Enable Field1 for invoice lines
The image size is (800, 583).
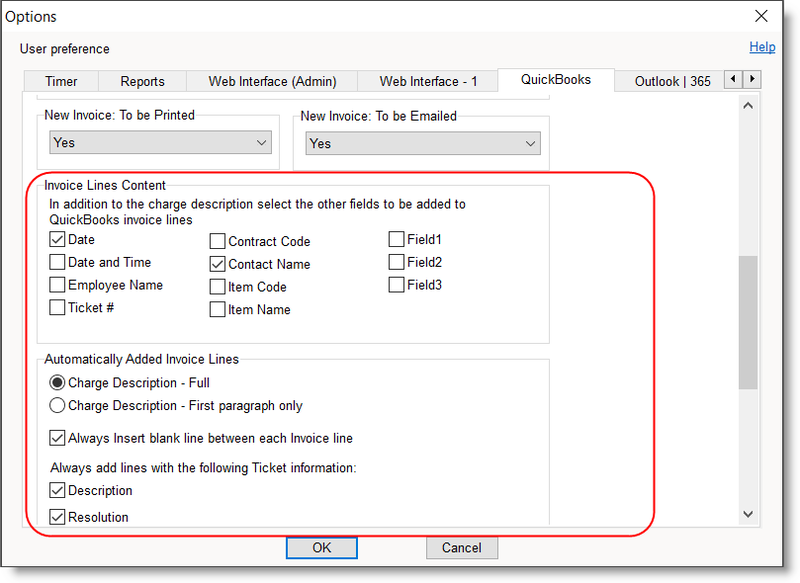(x=396, y=239)
